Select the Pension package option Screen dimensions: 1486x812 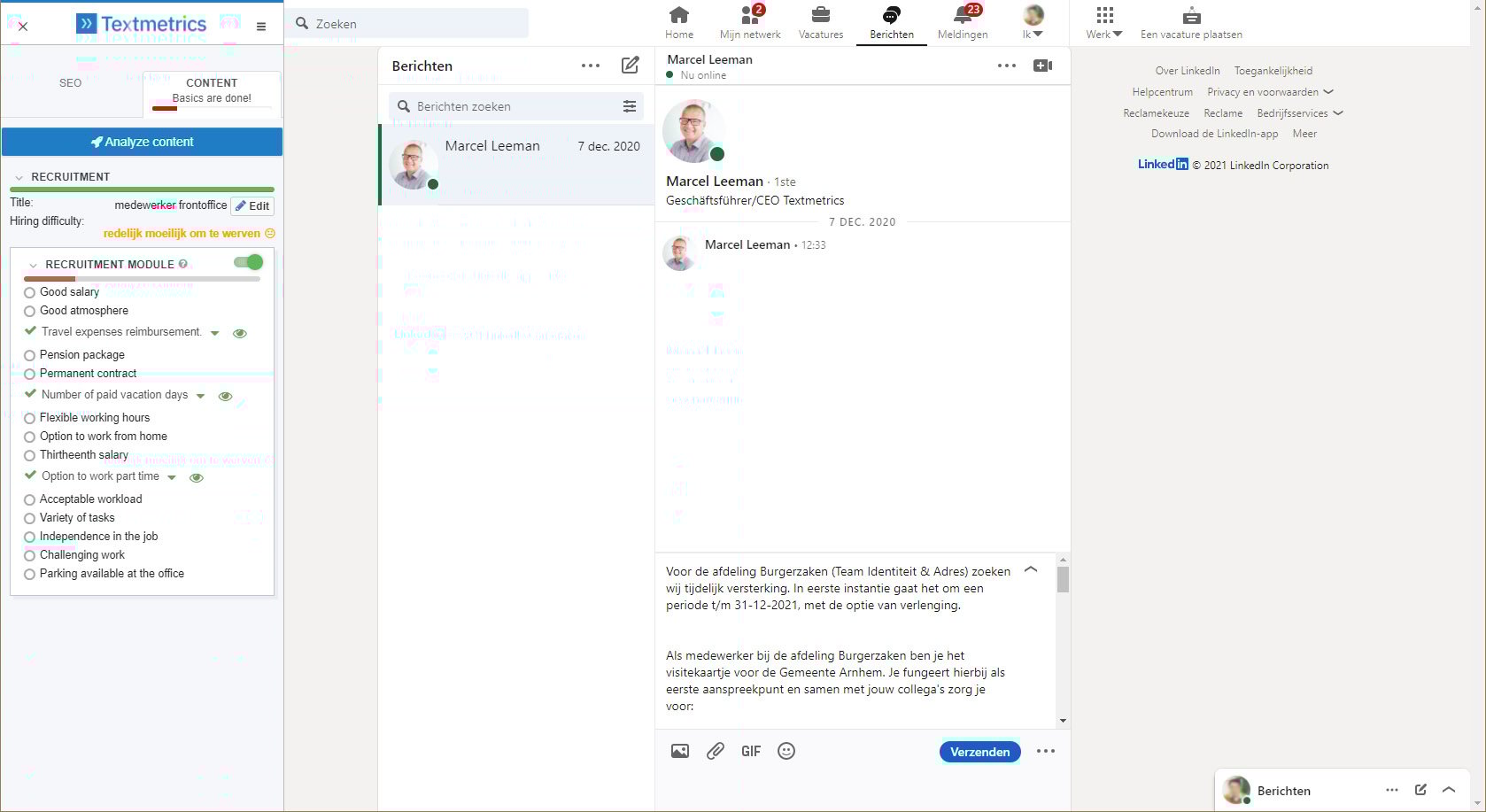coord(29,356)
